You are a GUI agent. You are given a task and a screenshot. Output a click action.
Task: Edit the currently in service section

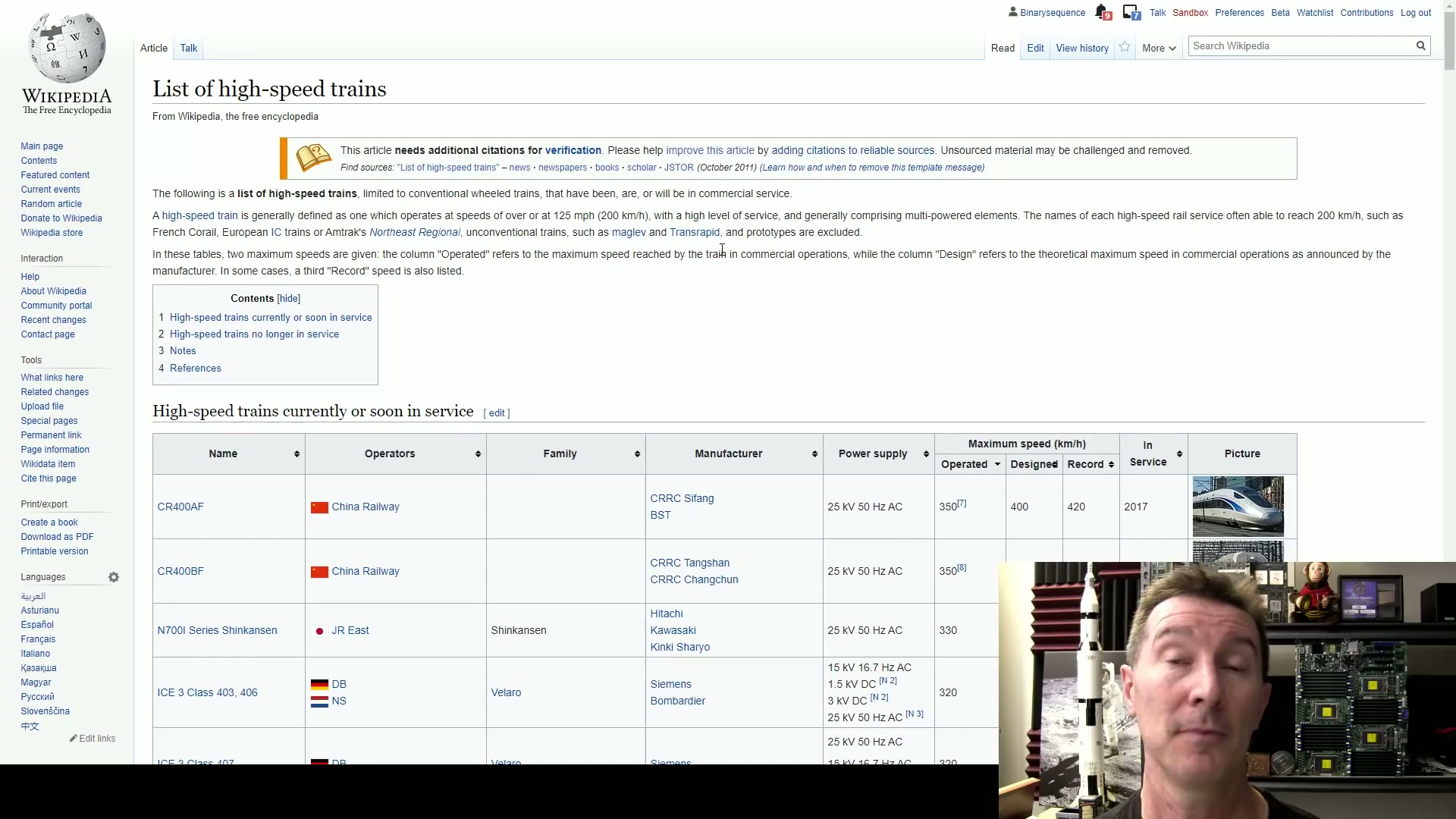pos(497,413)
